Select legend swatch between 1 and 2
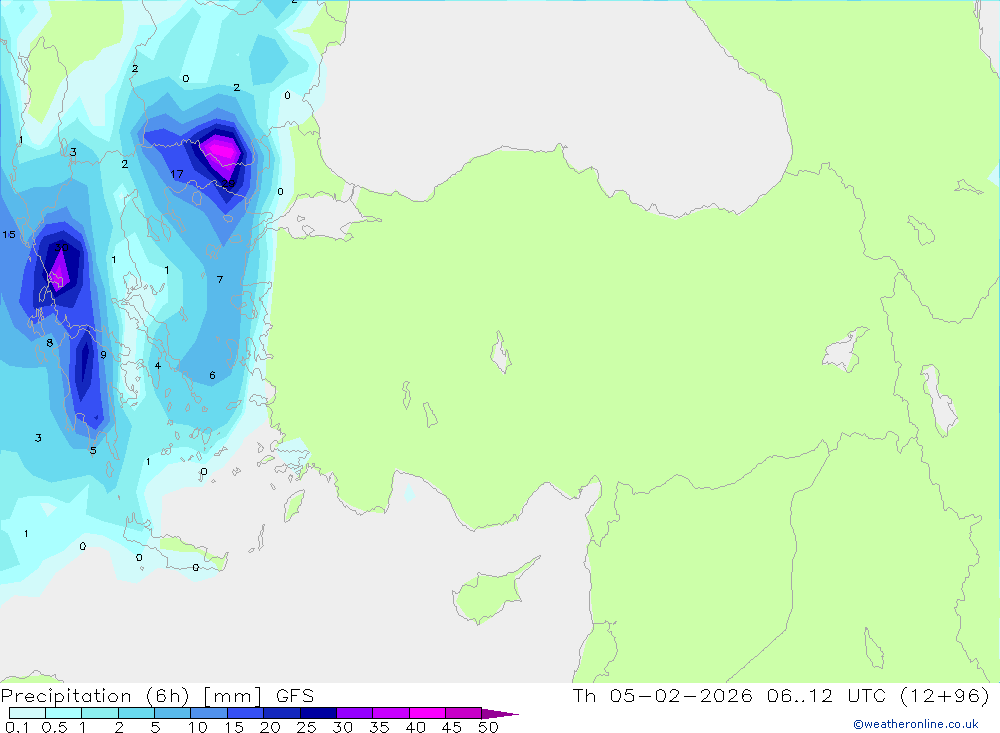1000x733 pixels. pos(100,713)
